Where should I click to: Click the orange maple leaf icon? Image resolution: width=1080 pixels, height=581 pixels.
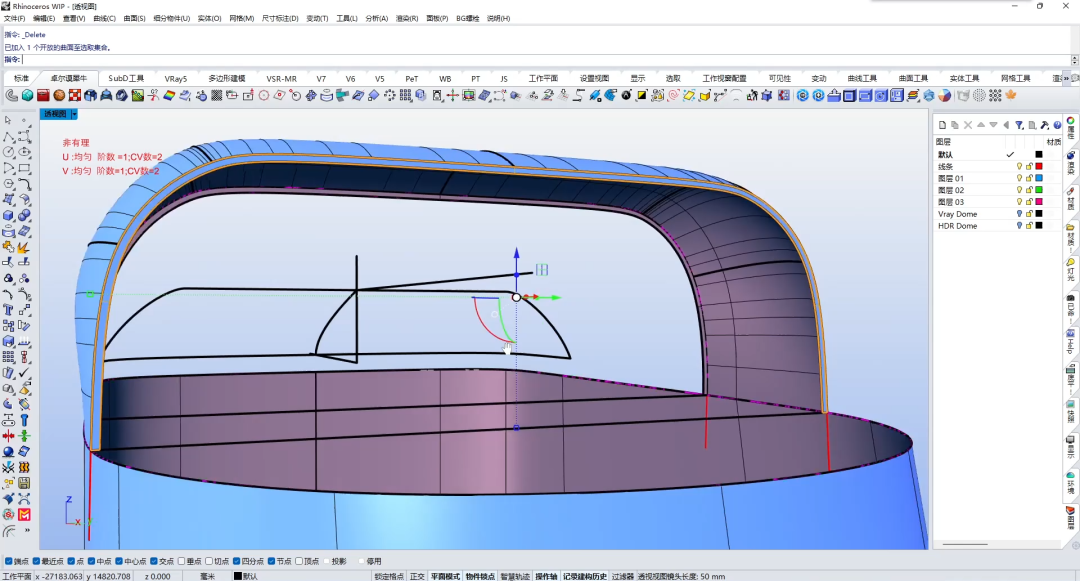1011,96
